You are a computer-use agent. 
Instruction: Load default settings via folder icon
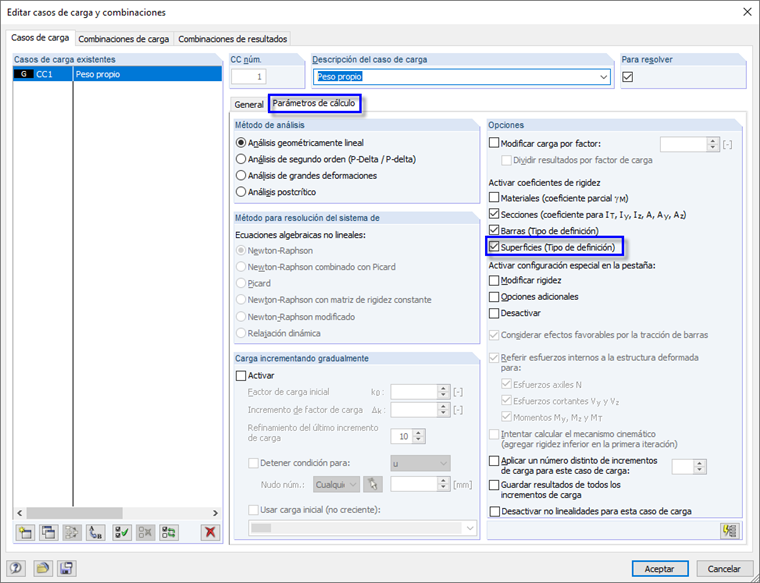pos(43,568)
